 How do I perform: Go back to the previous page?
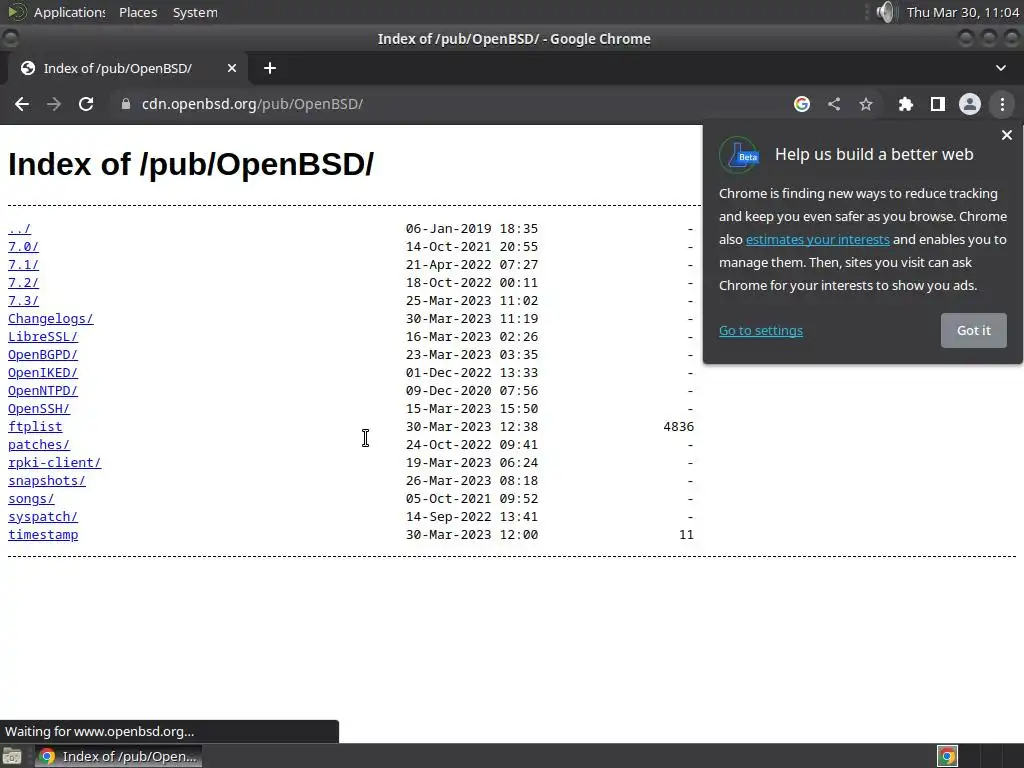(22, 104)
